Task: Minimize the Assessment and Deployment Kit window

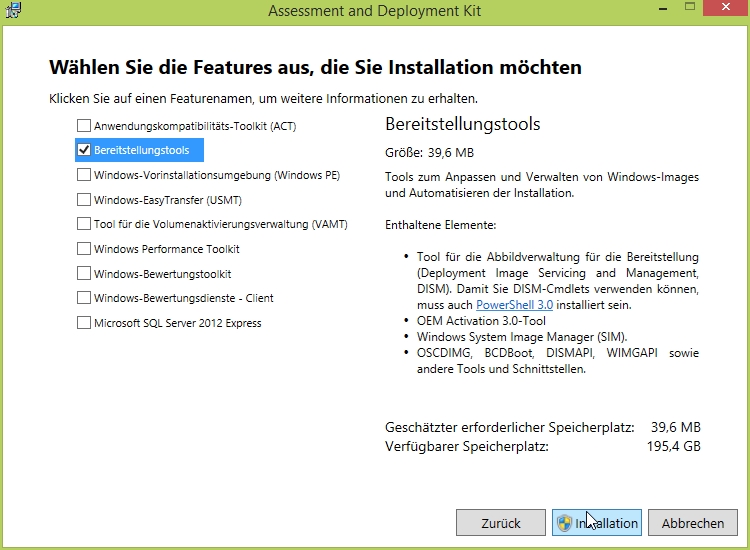Action: (663, 9)
